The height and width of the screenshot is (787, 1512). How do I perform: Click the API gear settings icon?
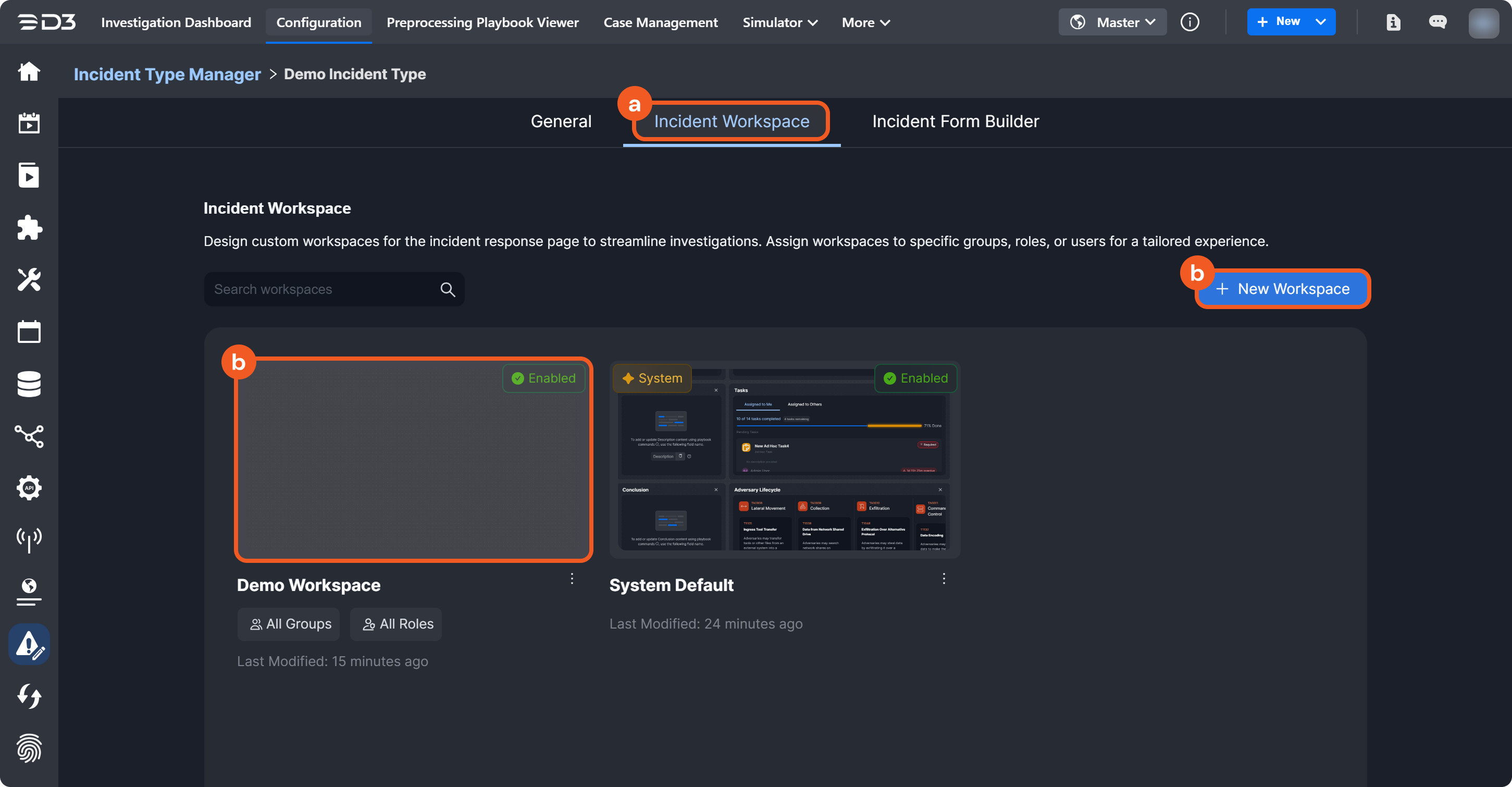coord(29,487)
